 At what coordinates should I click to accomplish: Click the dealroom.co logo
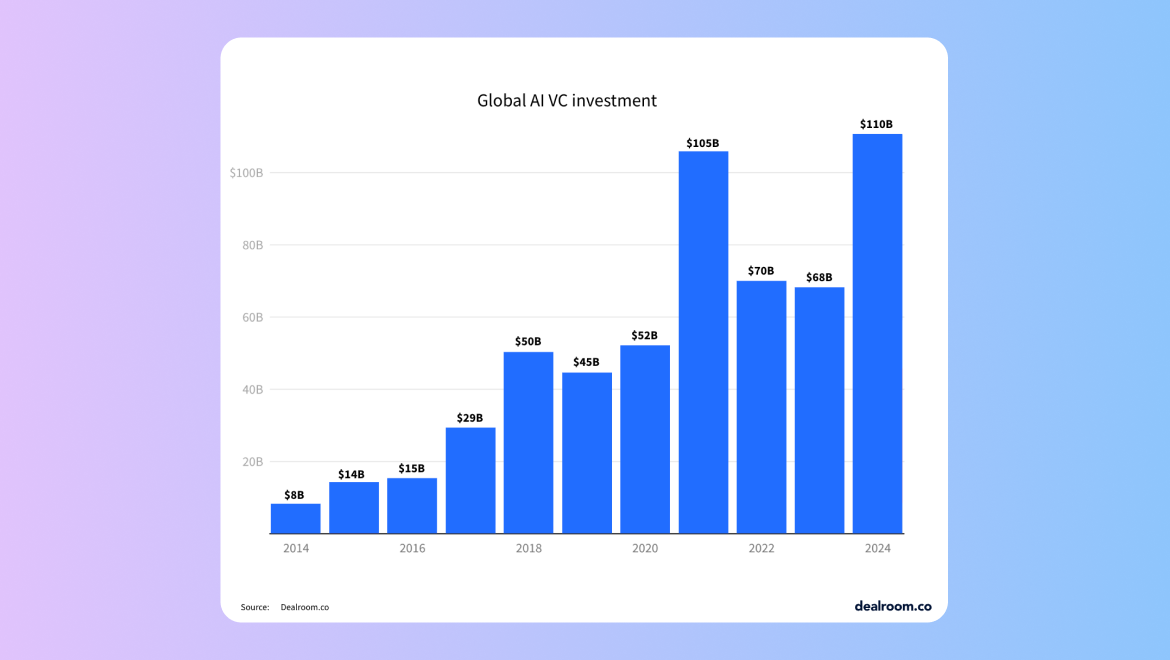[x=892, y=606]
